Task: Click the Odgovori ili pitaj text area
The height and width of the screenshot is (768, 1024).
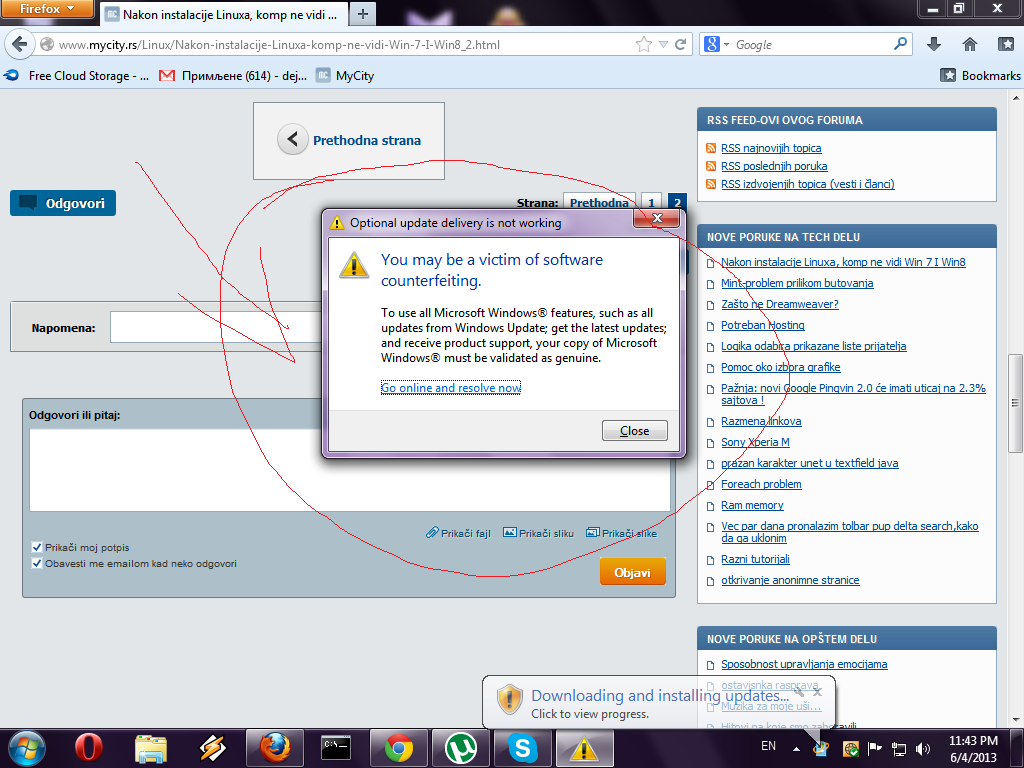Action: pos(350,469)
